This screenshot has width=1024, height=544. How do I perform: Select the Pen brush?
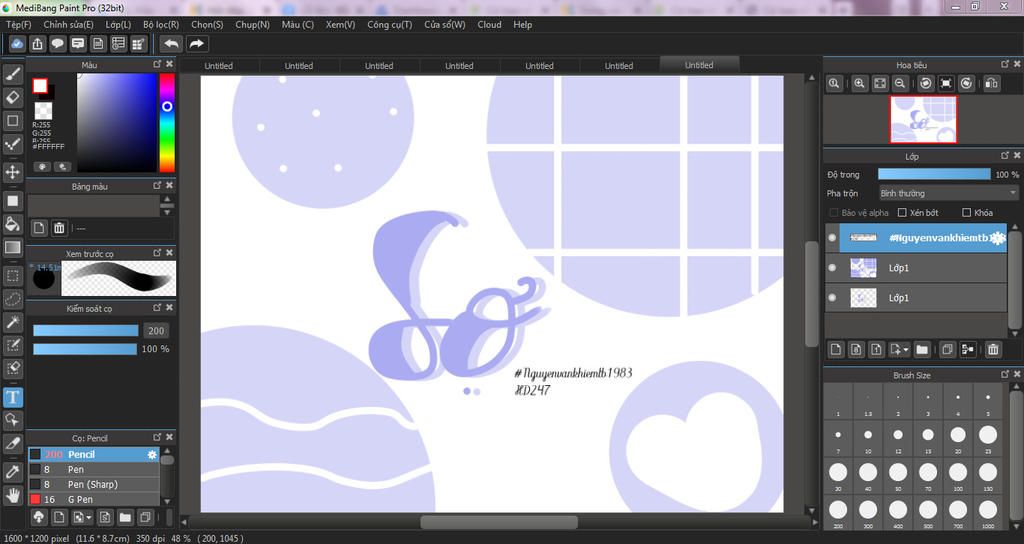(x=93, y=470)
